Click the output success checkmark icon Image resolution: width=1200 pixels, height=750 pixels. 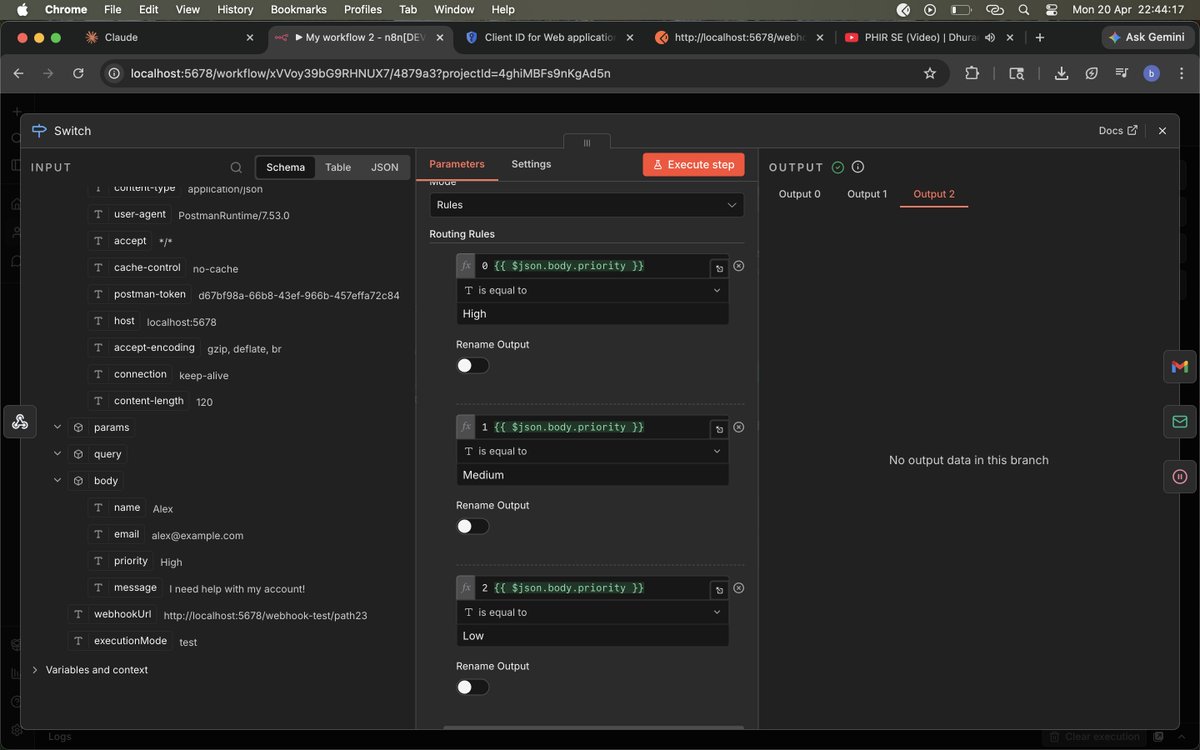(838, 167)
